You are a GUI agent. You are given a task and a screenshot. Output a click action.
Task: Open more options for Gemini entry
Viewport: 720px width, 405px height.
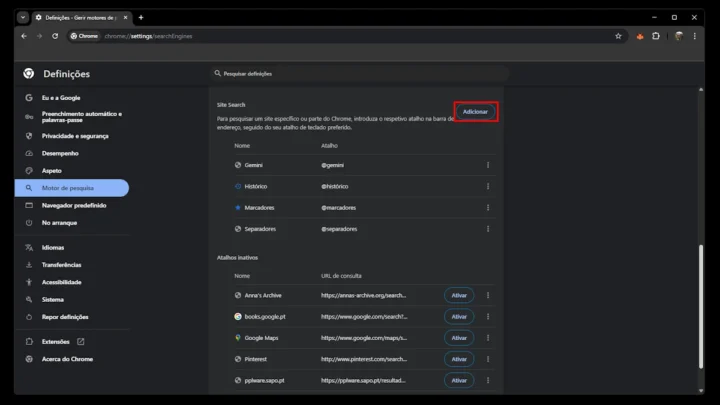click(488, 165)
